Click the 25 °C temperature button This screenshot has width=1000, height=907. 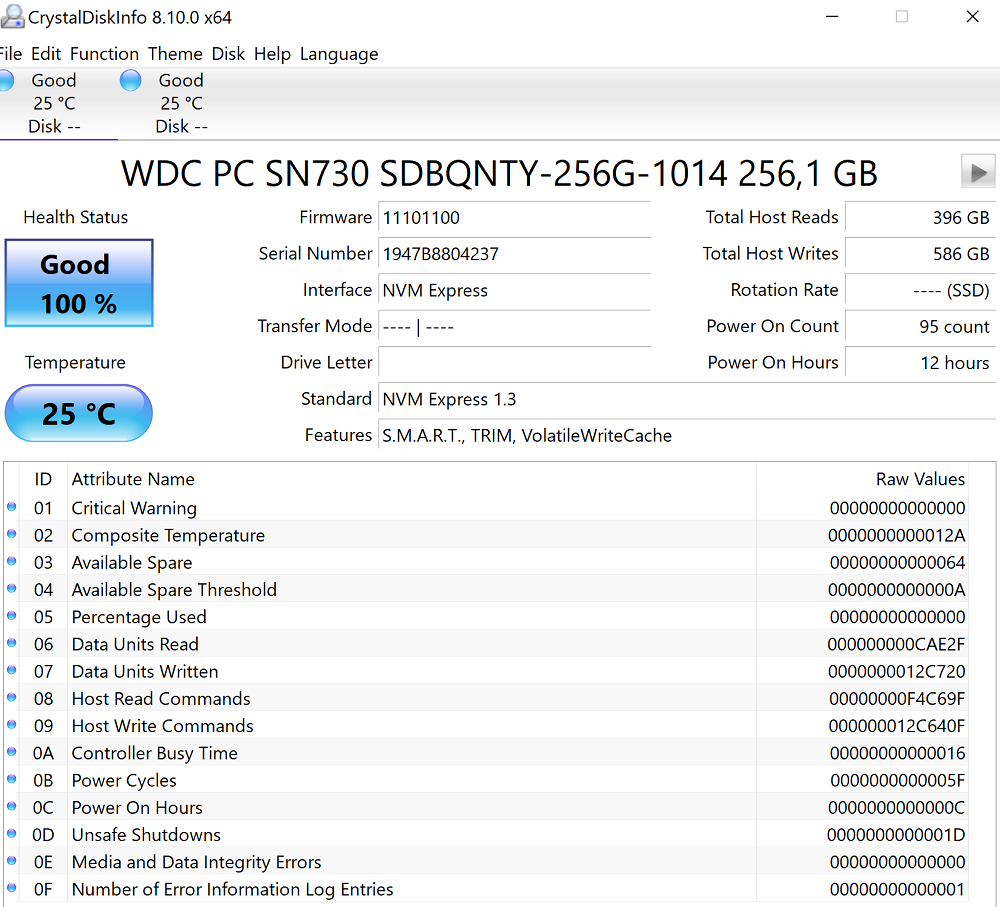click(x=79, y=413)
